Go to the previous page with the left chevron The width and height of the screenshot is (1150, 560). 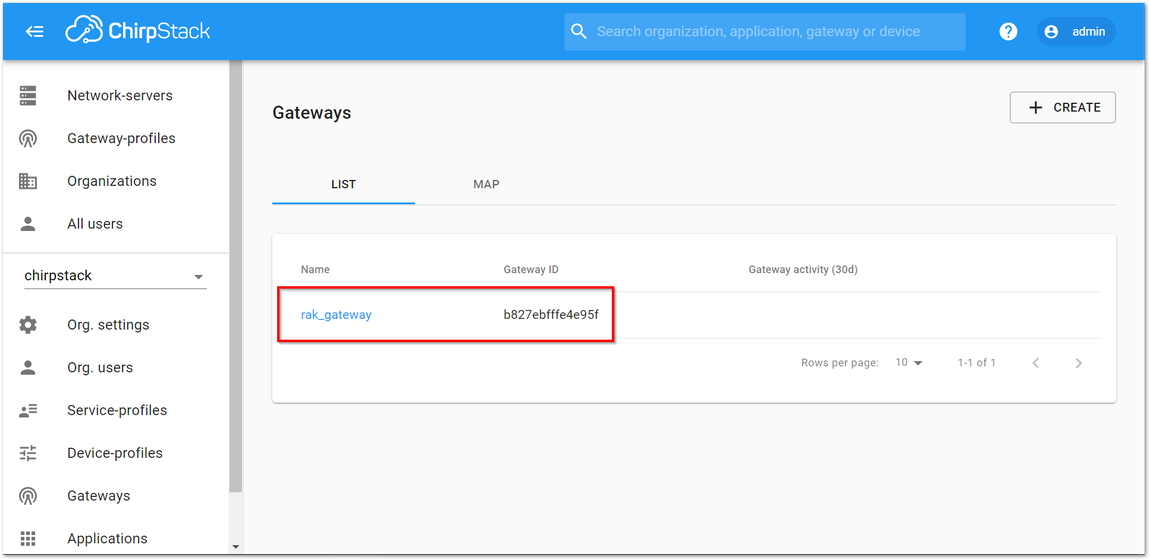click(x=1036, y=363)
